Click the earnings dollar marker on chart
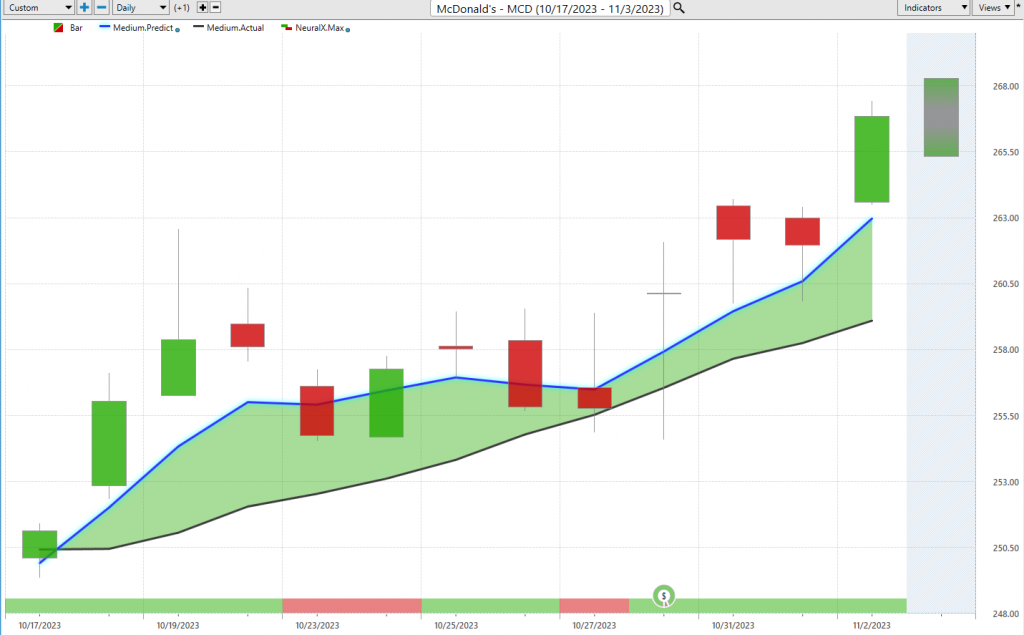 (664, 596)
